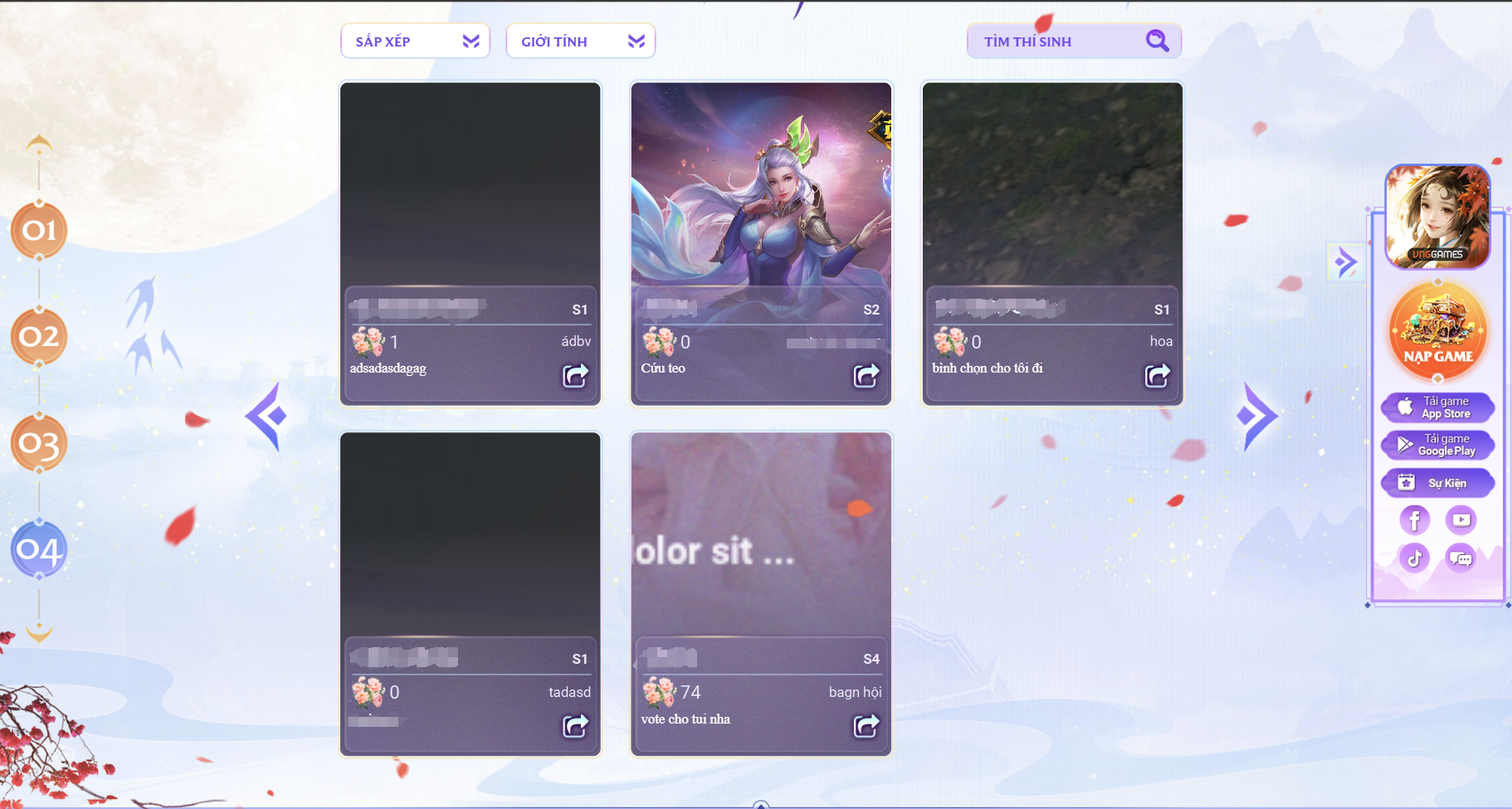Viewport: 1512px width, 809px height.
Task: Collapse the right side panel arrow
Action: 1345,263
